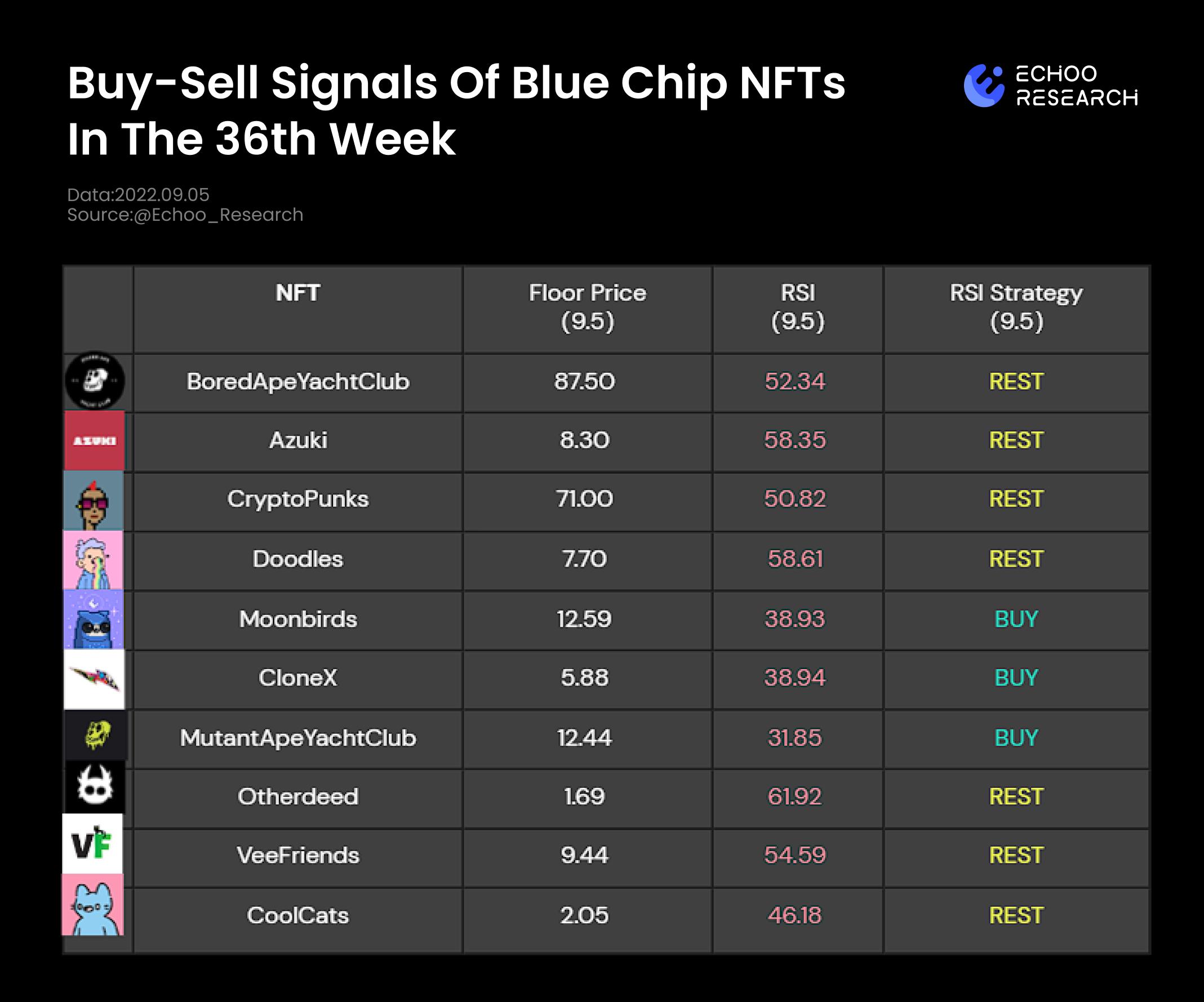Click the CoolCats blue cat icon
This screenshot has width=1204, height=1002.
click(x=93, y=905)
